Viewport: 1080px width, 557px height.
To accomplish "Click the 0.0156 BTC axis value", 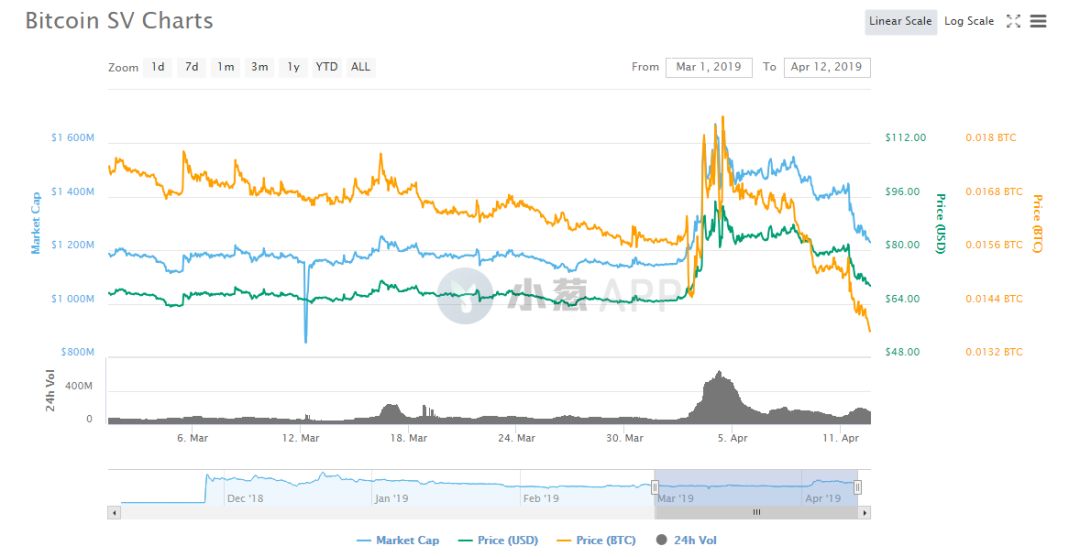I will [x=994, y=244].
